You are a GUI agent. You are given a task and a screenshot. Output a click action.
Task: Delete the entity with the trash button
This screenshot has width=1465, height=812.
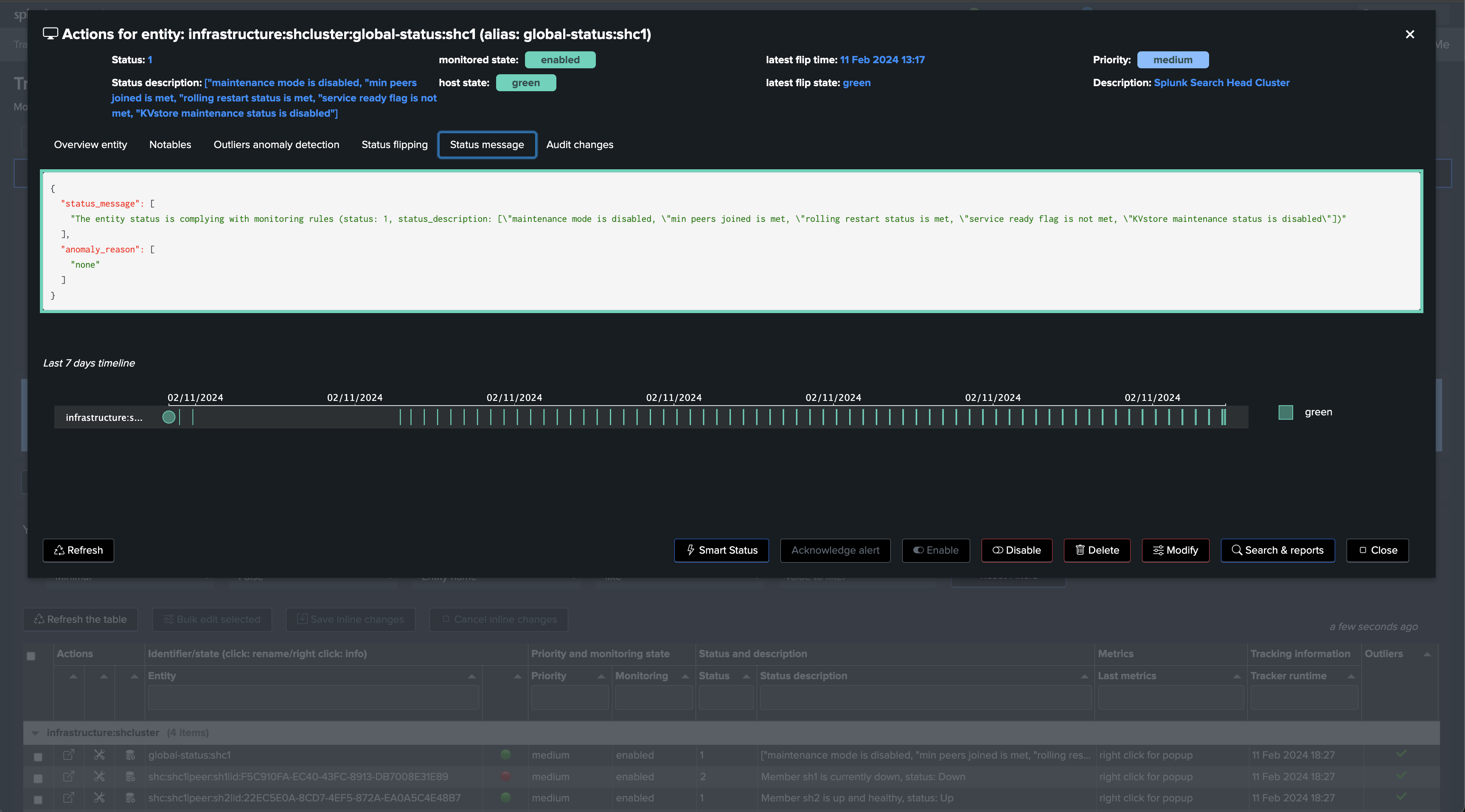[1097, 550]
